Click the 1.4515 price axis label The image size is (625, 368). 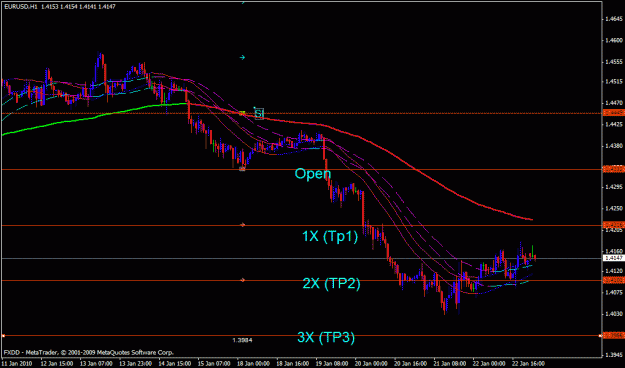click(614, 82)
